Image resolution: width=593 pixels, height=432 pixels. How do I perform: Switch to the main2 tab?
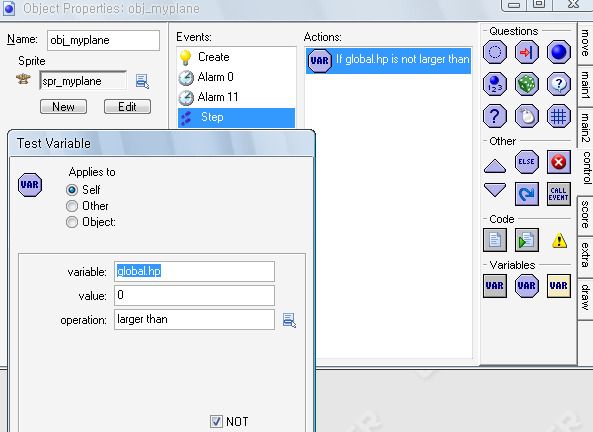click(585, 128)
